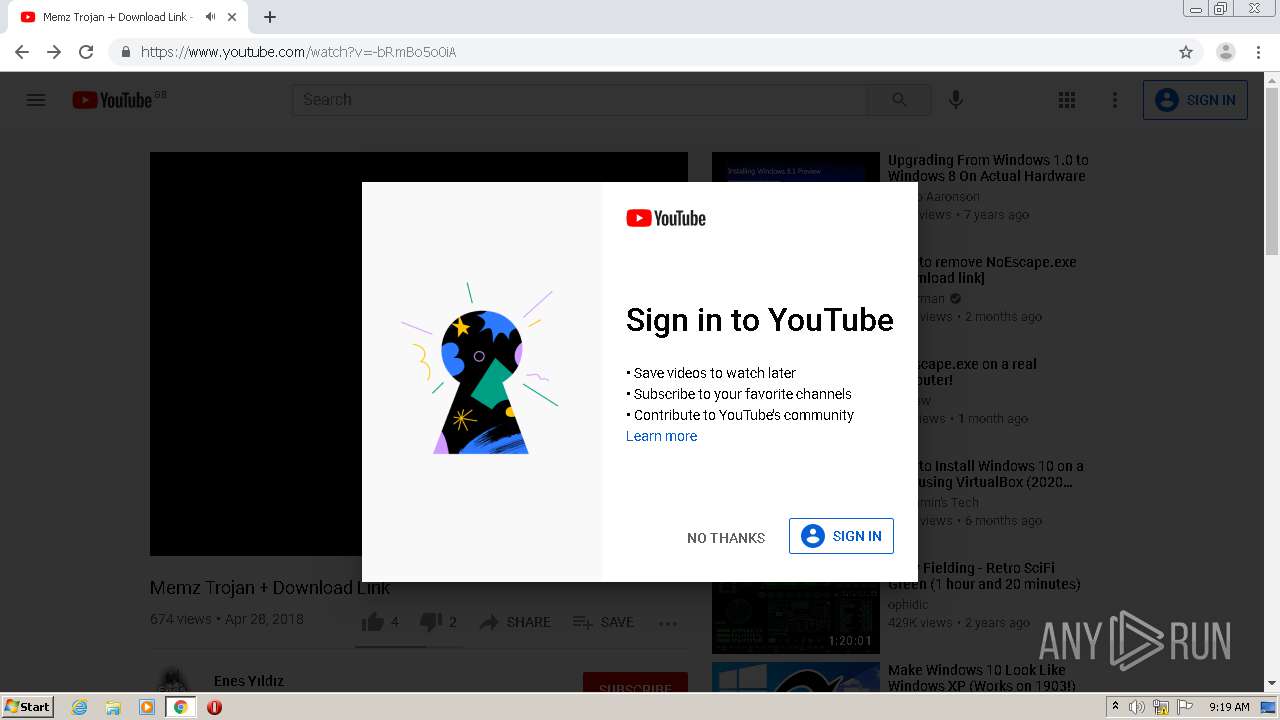
Task: Dislike the video with thumbs down
Action: [x=439, y=622]
